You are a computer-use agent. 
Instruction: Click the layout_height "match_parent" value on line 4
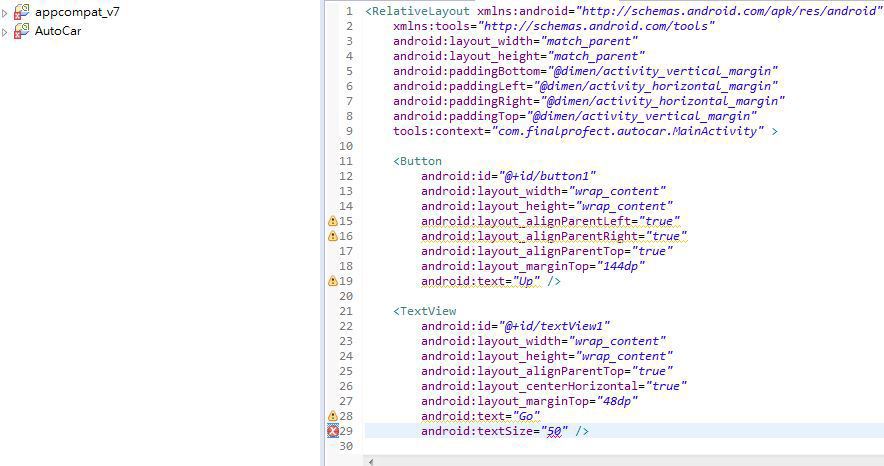[x=596, y=56]
